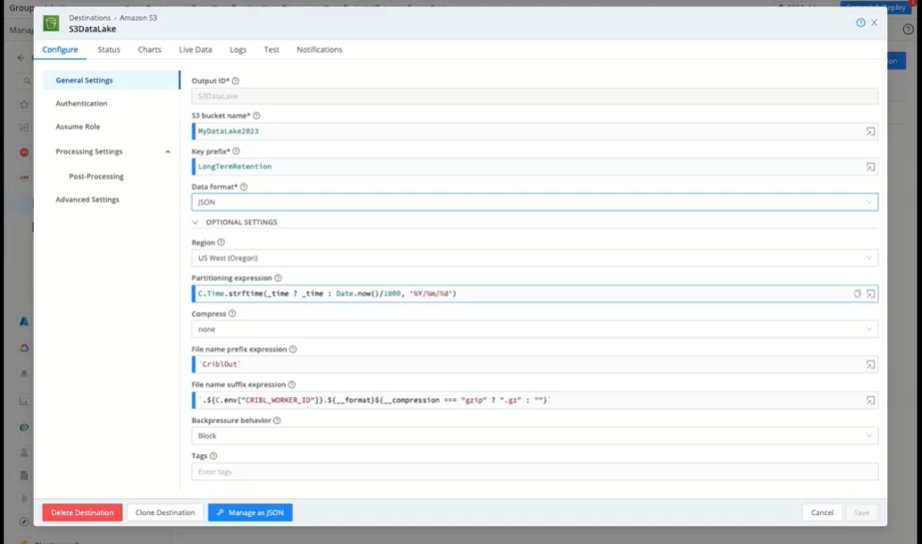Click the Cancel button
The height and width of the screenshot is (544, 922).
(x=822, y=513)
